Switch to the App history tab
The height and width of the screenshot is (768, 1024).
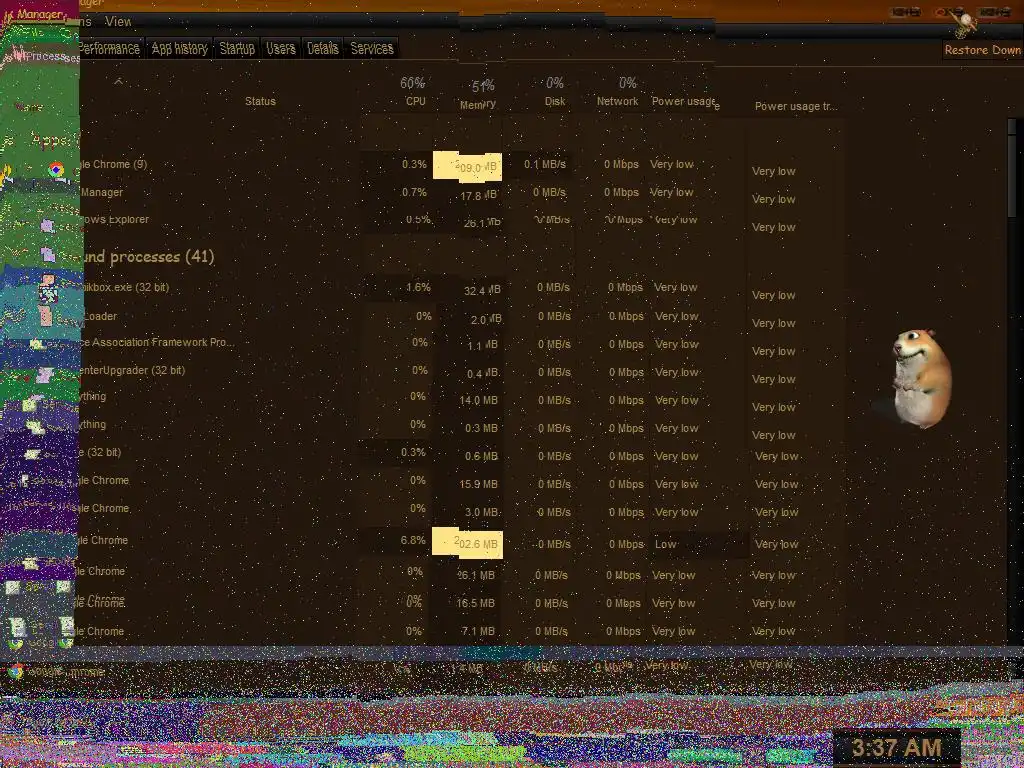(x=179, y=48)
